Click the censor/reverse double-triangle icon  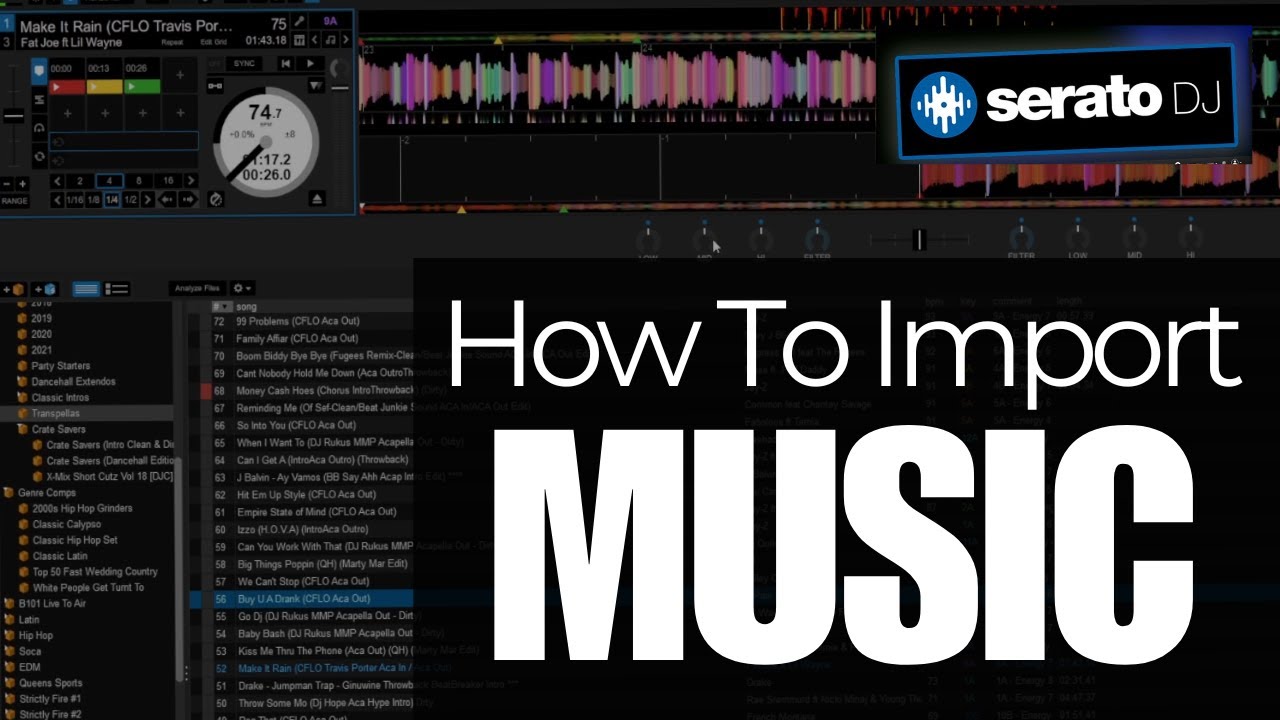(x=316, y=86)
